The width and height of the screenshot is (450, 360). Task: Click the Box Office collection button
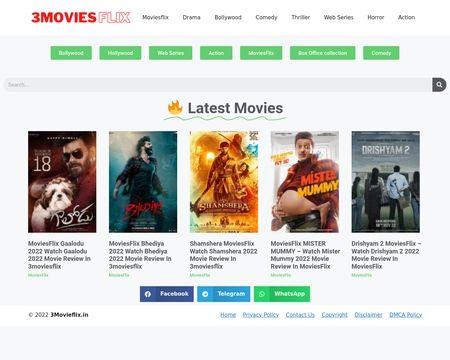click(323, 53)
